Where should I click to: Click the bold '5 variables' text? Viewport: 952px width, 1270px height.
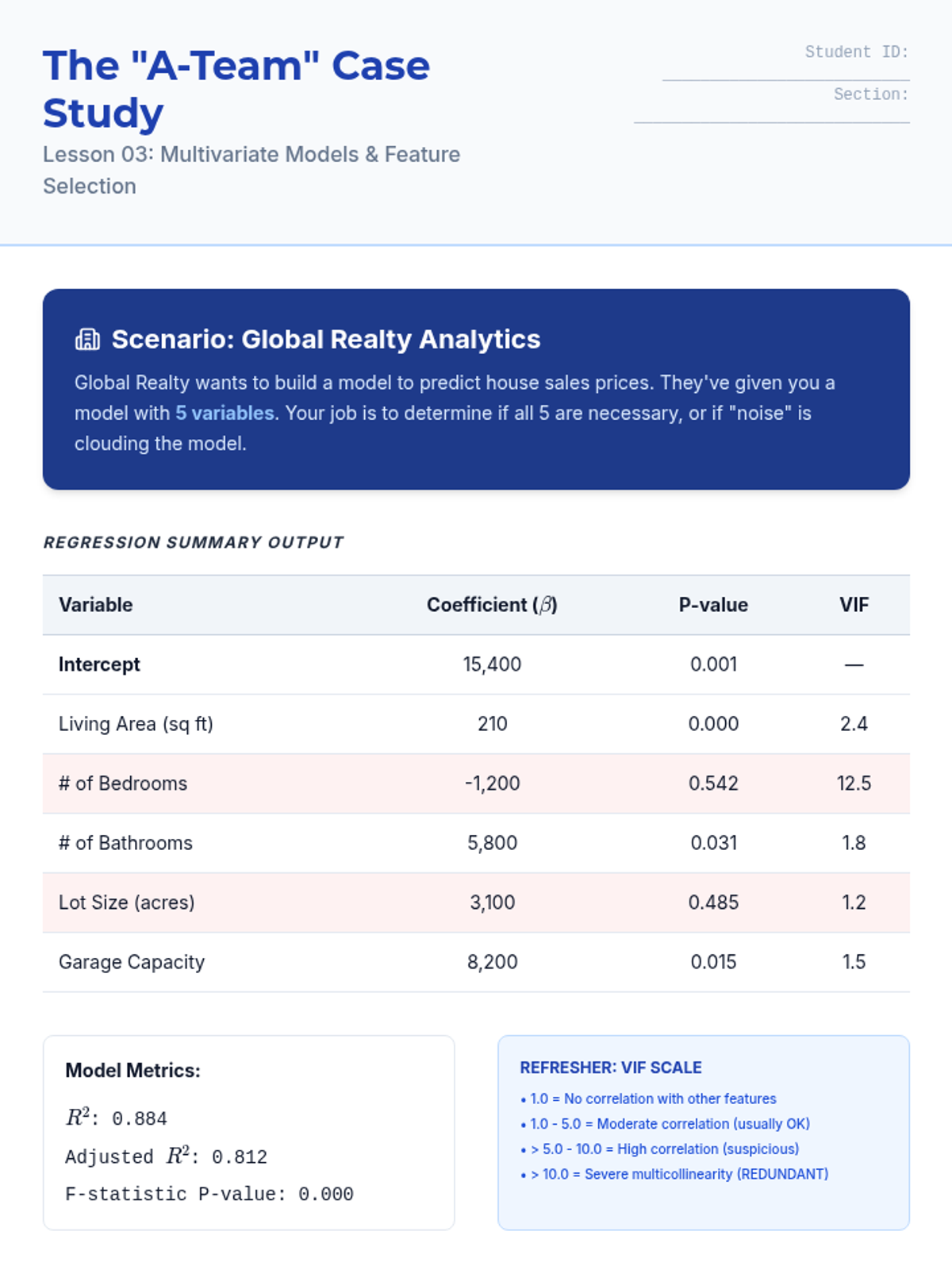(x=225, y=413)
